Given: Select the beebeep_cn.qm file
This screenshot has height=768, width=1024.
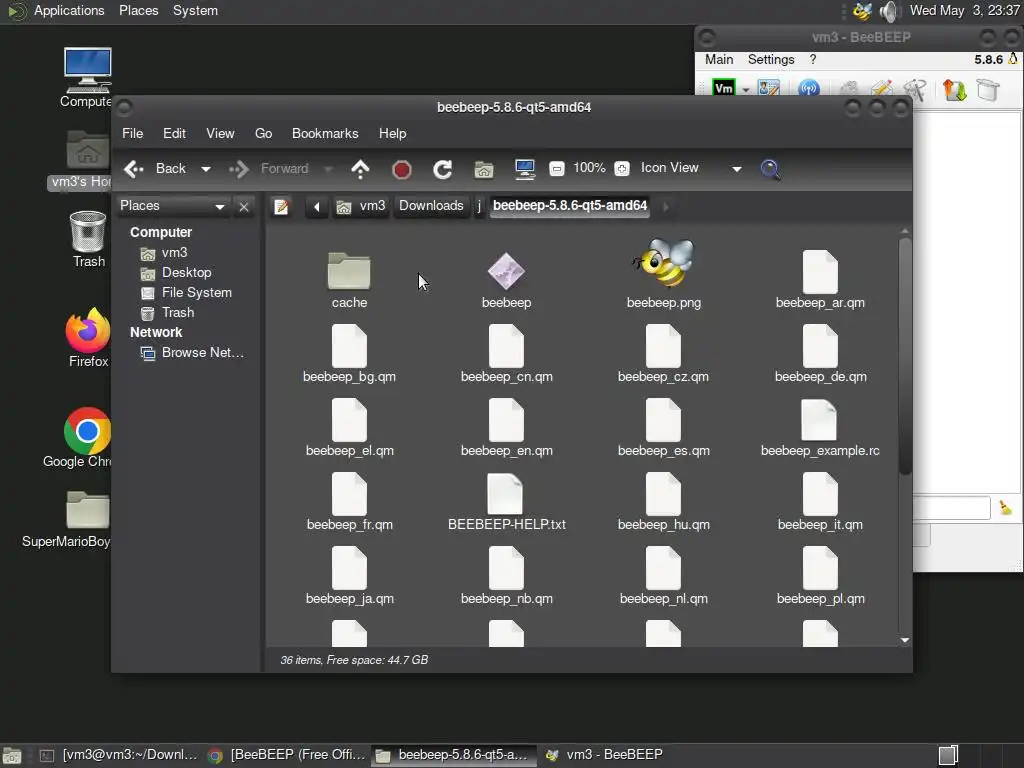Looking at the screenshot, I should [x=506, y=355].
